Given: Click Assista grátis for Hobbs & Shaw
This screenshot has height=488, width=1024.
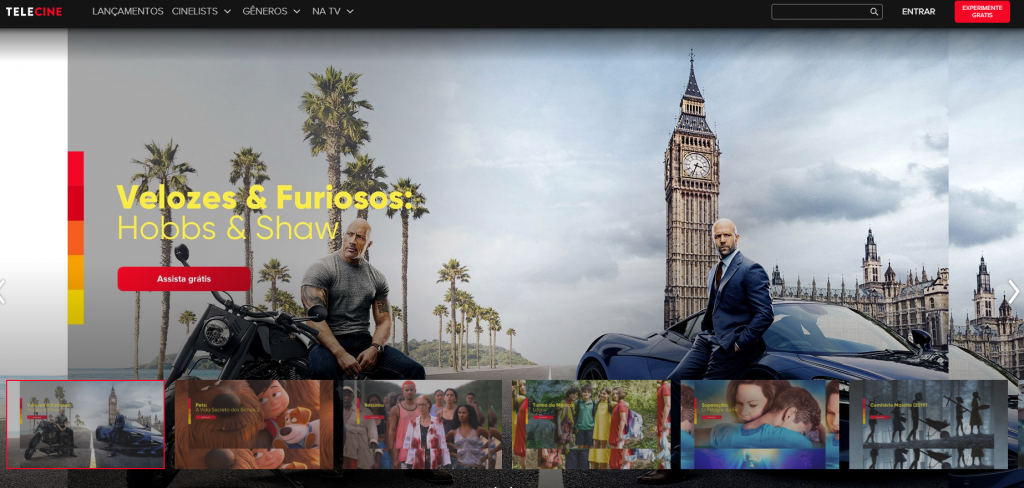Looking at the screenshot, I should [x=184, y=279].
